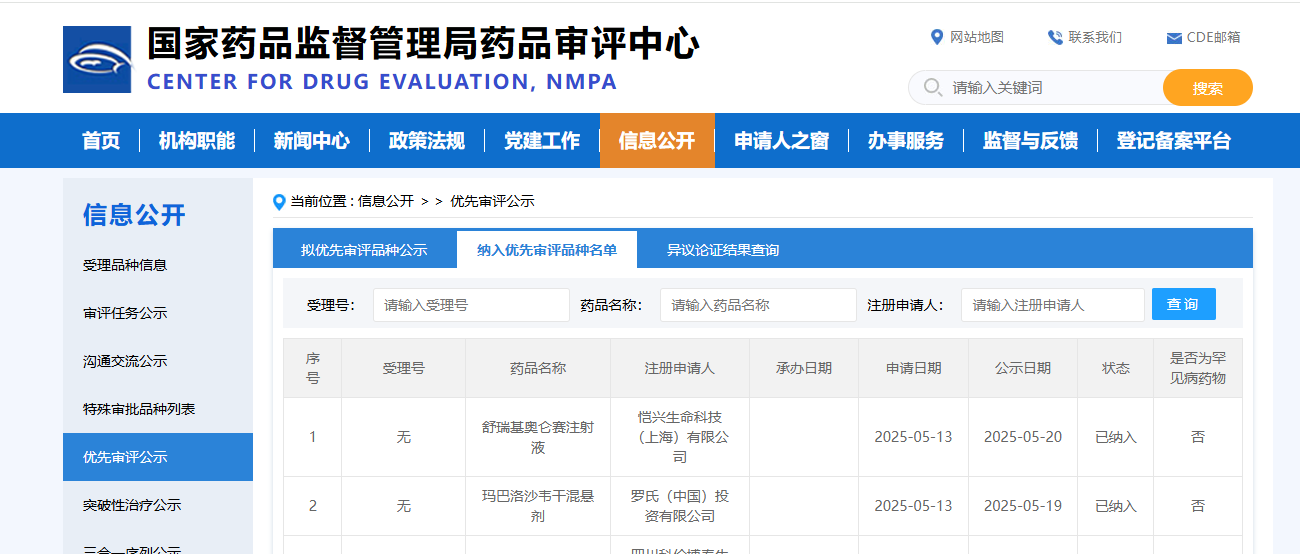Click the 药品名称 column header
Image resolution: width=1300 pixels, height=554 pixels.
[x=538, y=368]
